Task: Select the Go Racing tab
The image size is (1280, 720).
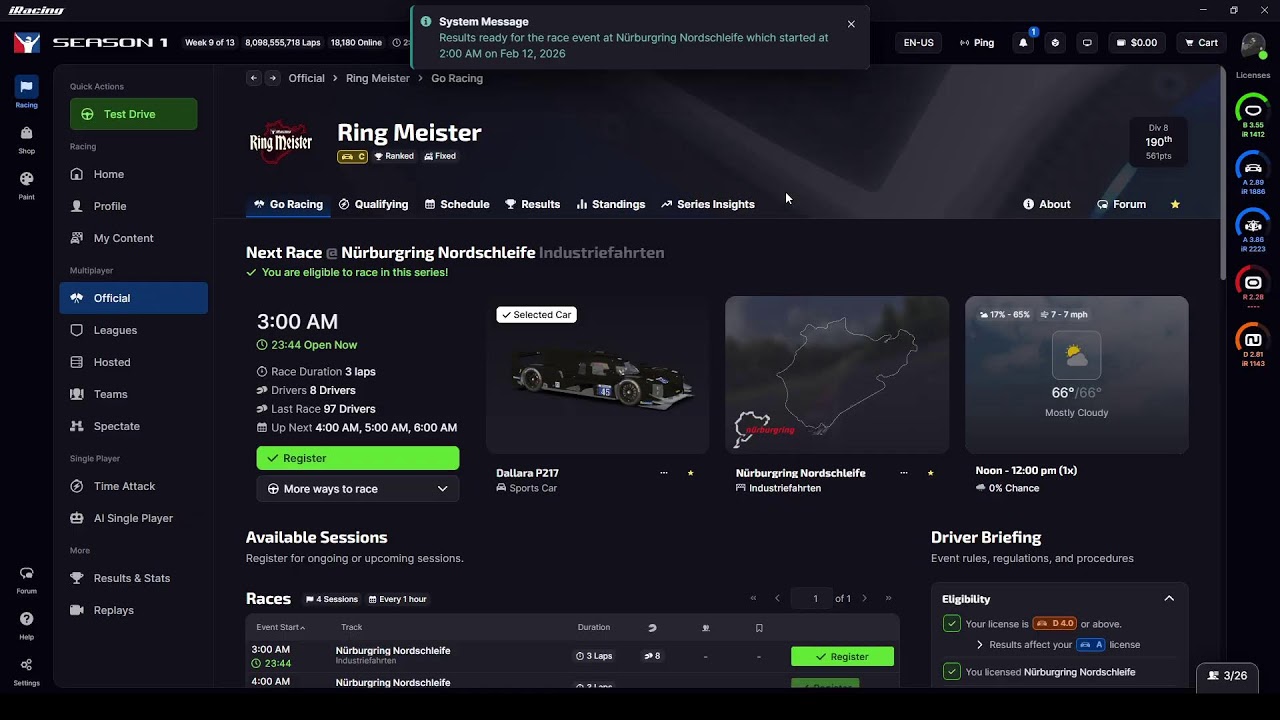Action: tap(288, 204)
